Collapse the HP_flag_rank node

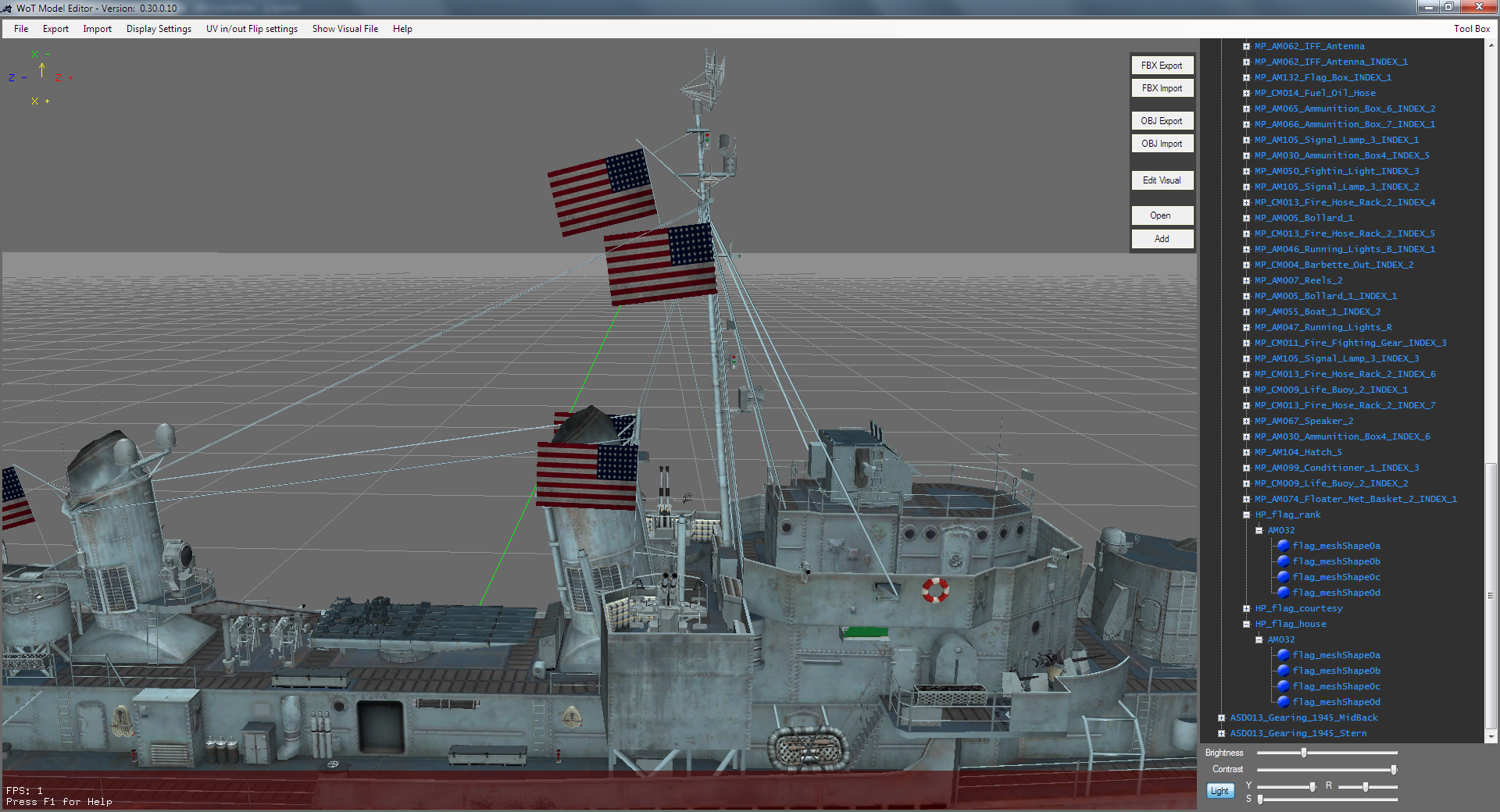1247,515
